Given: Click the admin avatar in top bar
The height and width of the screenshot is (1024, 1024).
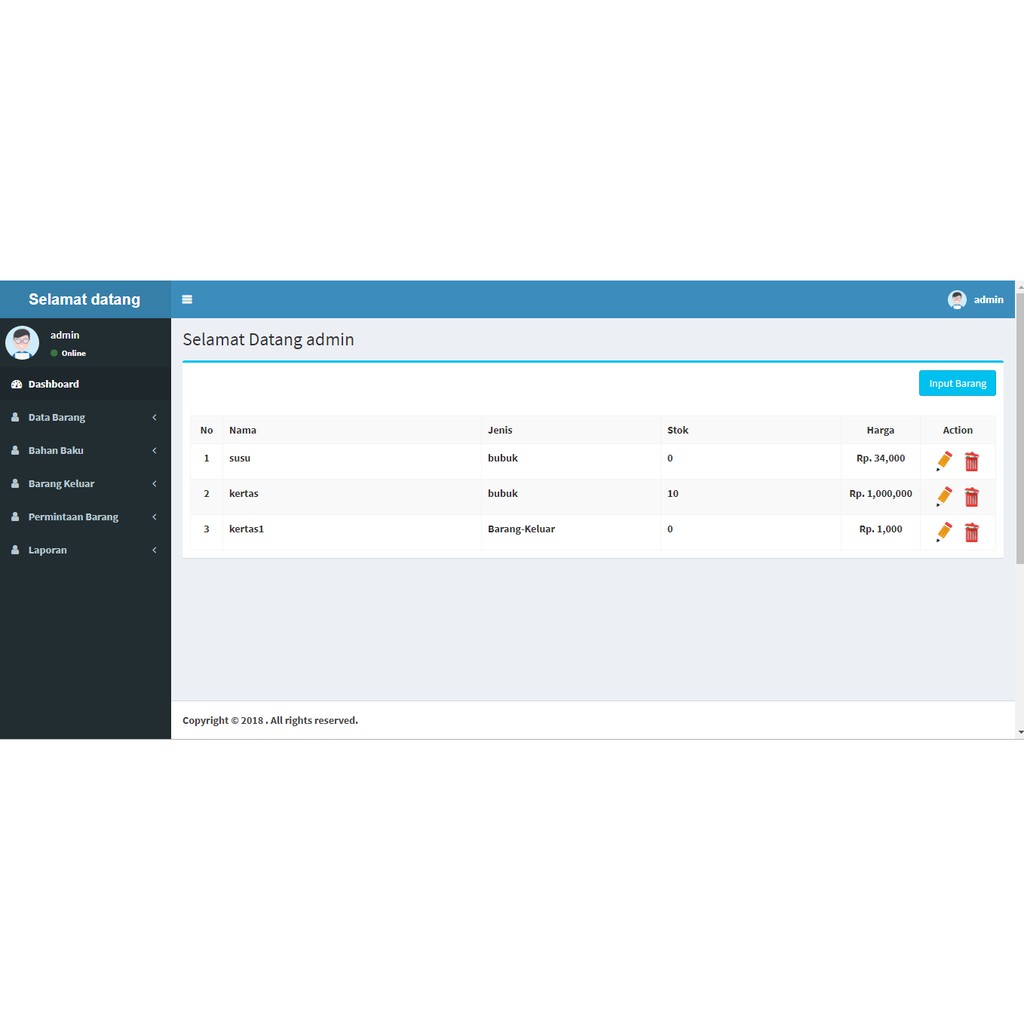Looking at the screenshot, I should (x=957, y=299).
